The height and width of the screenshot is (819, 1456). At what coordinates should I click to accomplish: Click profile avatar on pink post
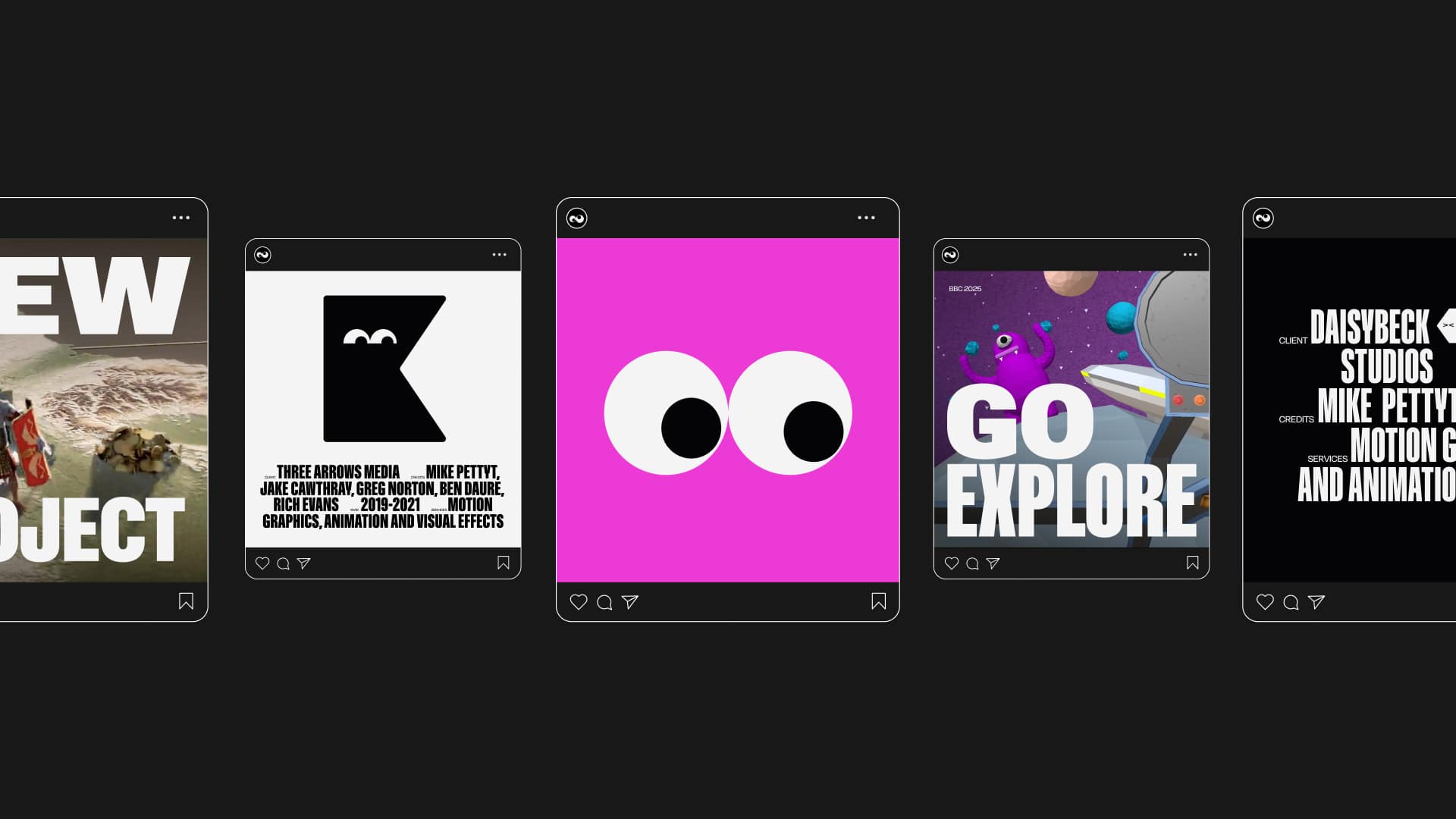tap(577, 218)
